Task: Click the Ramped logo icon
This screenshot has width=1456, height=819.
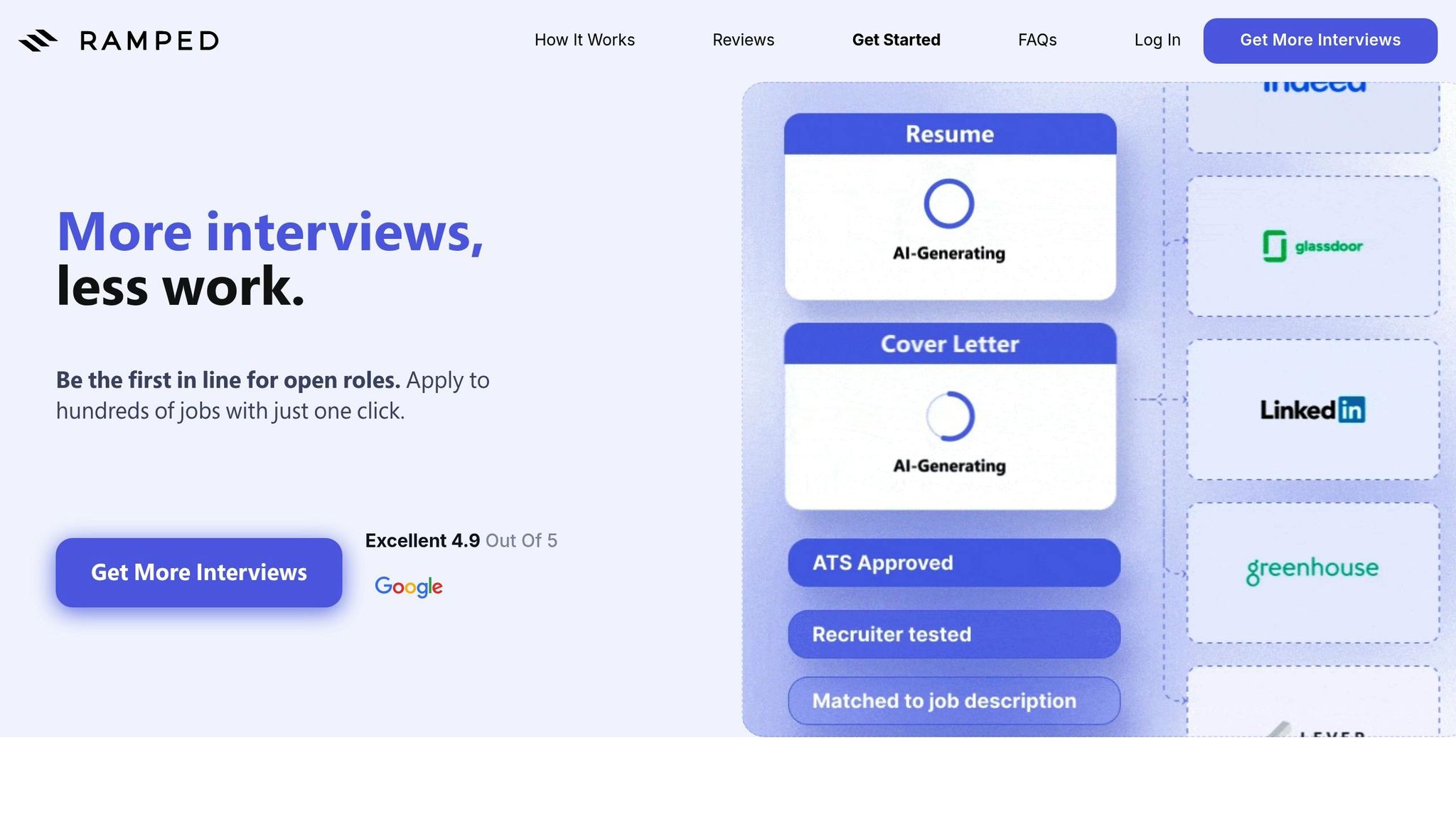Action: pos(38,41)
